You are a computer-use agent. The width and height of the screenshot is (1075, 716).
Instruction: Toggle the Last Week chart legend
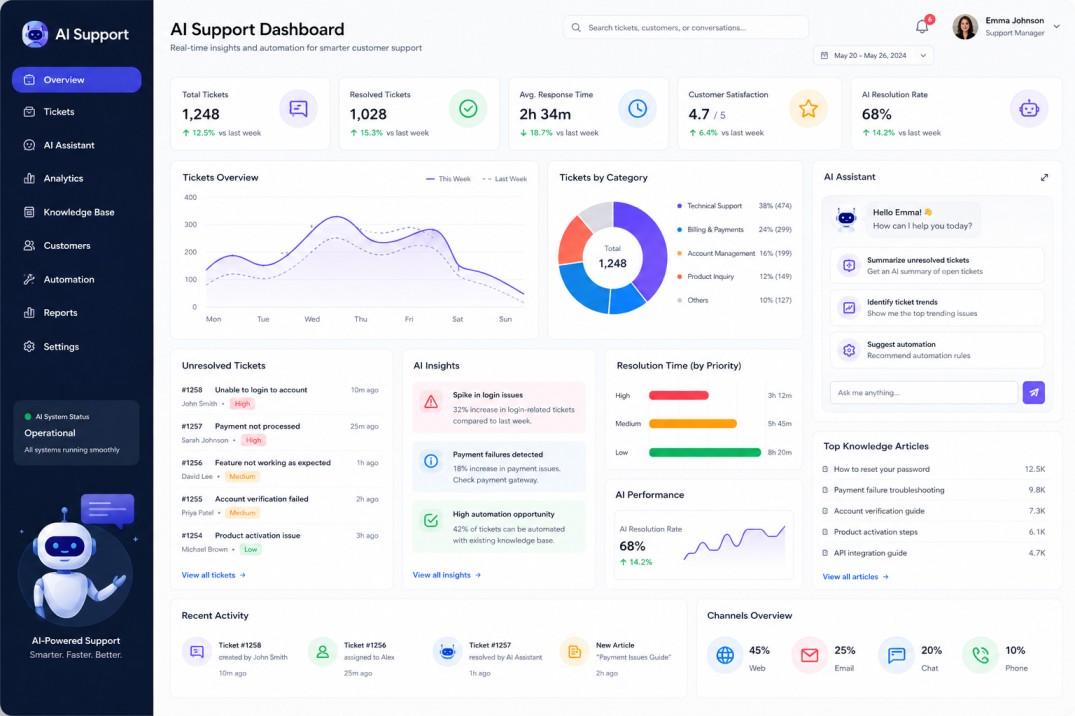pos(505,179)
